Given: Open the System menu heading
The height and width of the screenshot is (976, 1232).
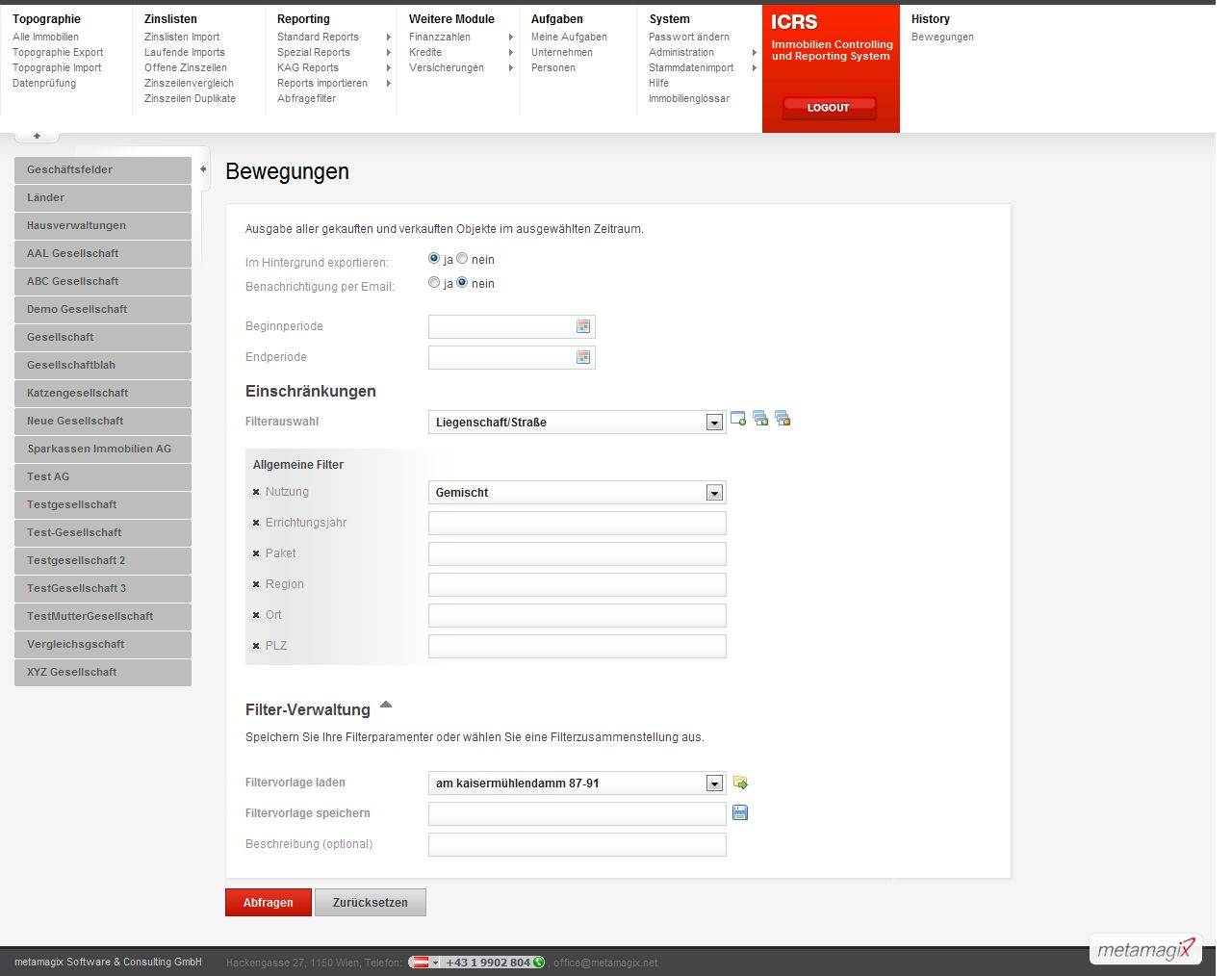Looking at the screenshot, I should 669,19.
